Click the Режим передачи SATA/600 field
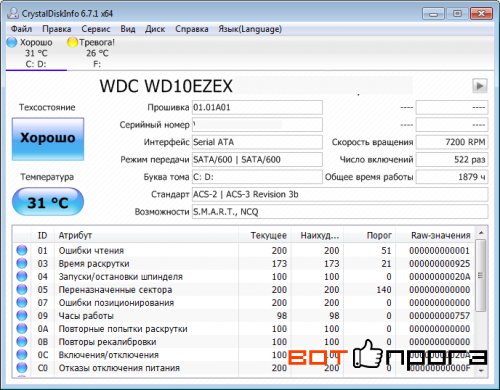 pyautogui.click(x=257, y=159)
